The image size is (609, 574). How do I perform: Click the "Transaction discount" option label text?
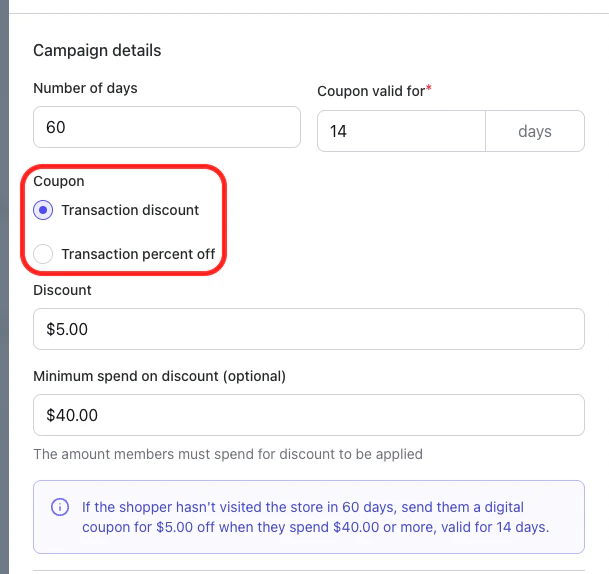(130, 210)
